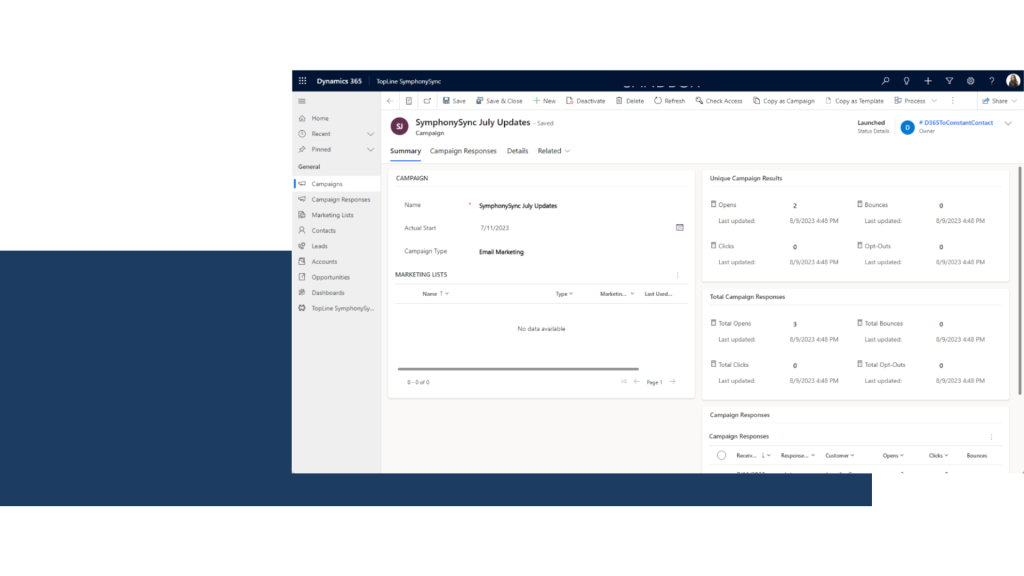1024x576 pixels.
Task: Click the main form vertical scrollbar
Action: (x=1020, y=281)
